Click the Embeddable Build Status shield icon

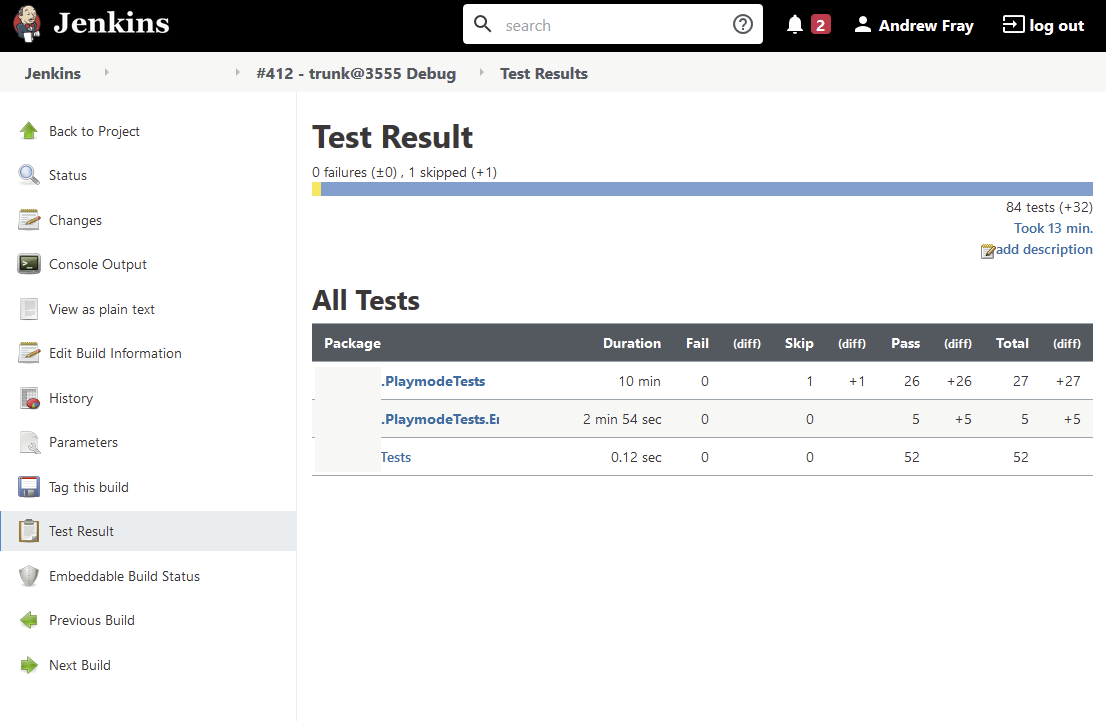coord(29,576)
